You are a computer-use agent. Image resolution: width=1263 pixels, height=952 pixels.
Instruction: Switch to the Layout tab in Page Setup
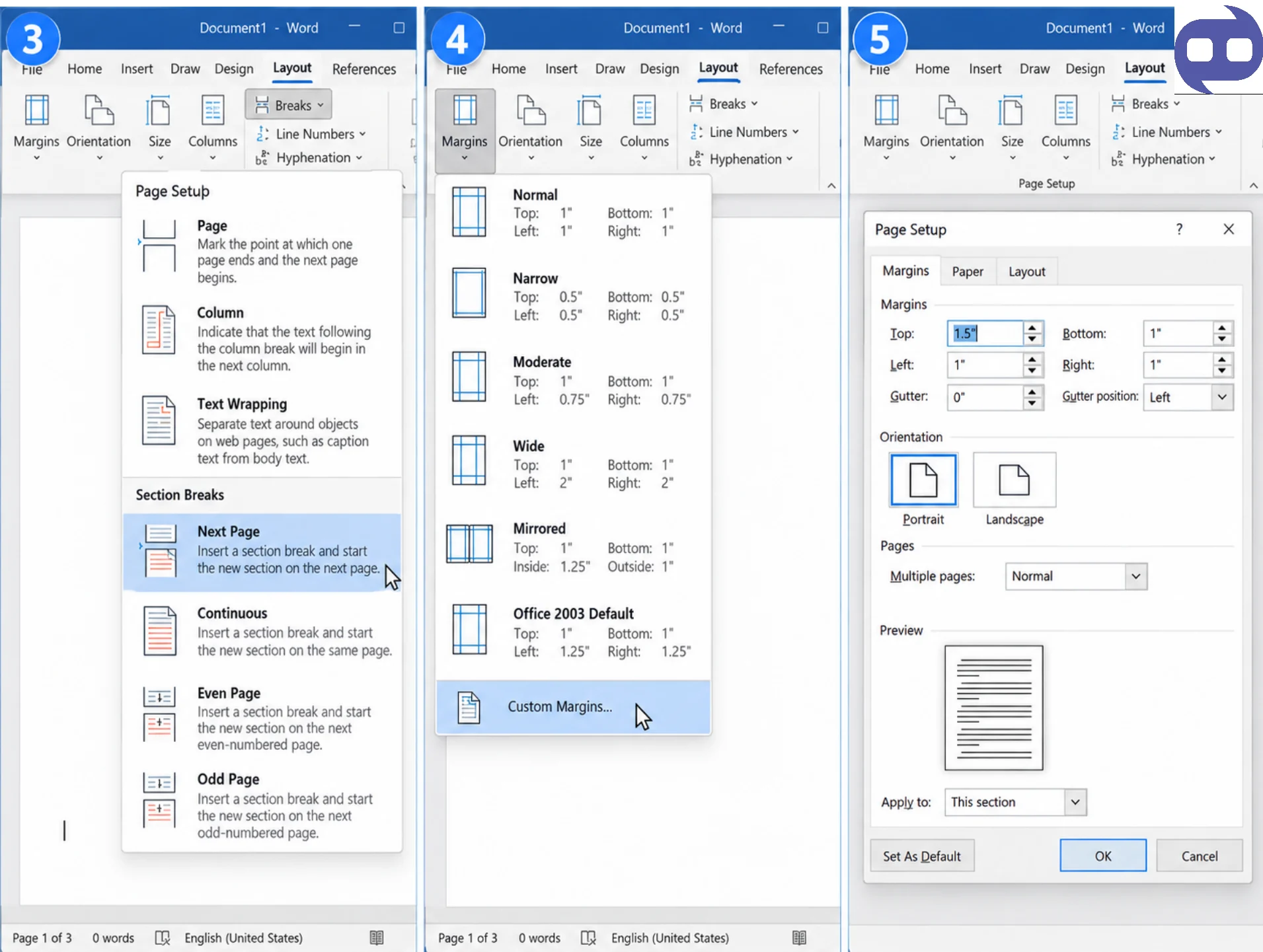pyautogui.click(x=1026, y=272)
